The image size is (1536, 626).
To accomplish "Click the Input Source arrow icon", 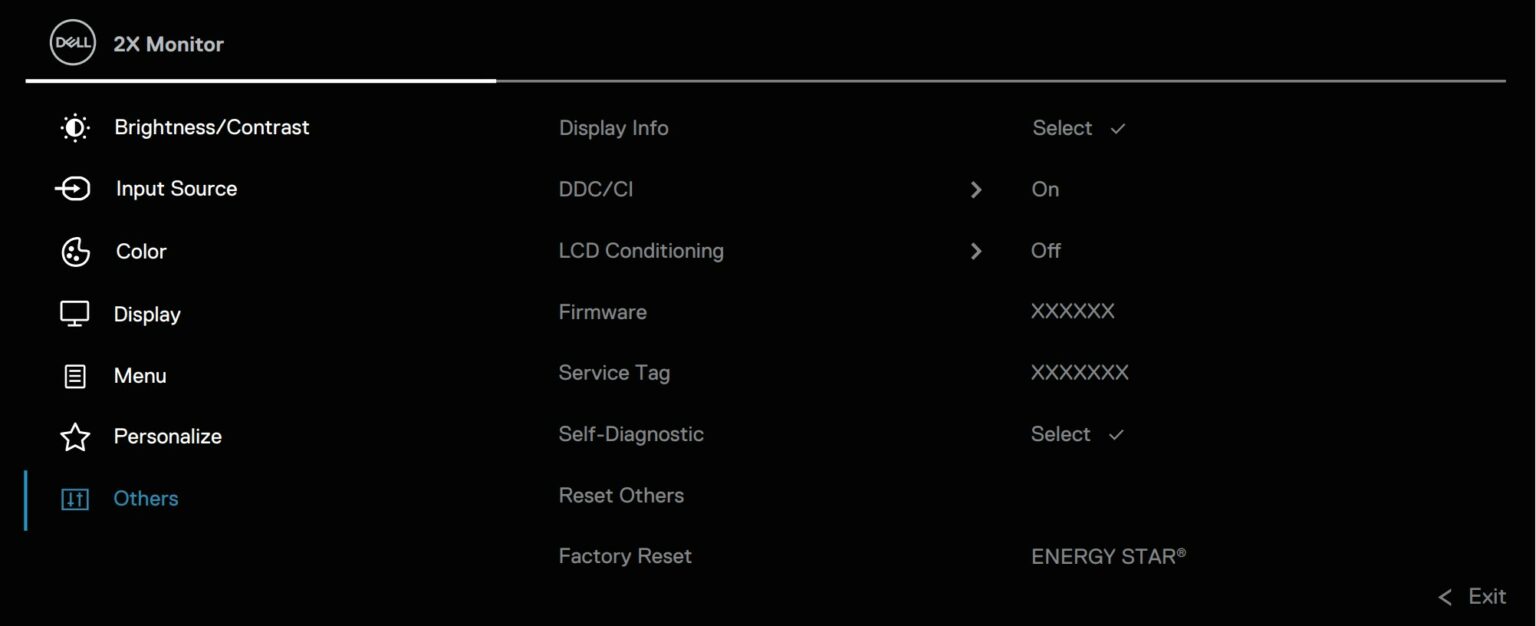I will [x=73, y=189].
